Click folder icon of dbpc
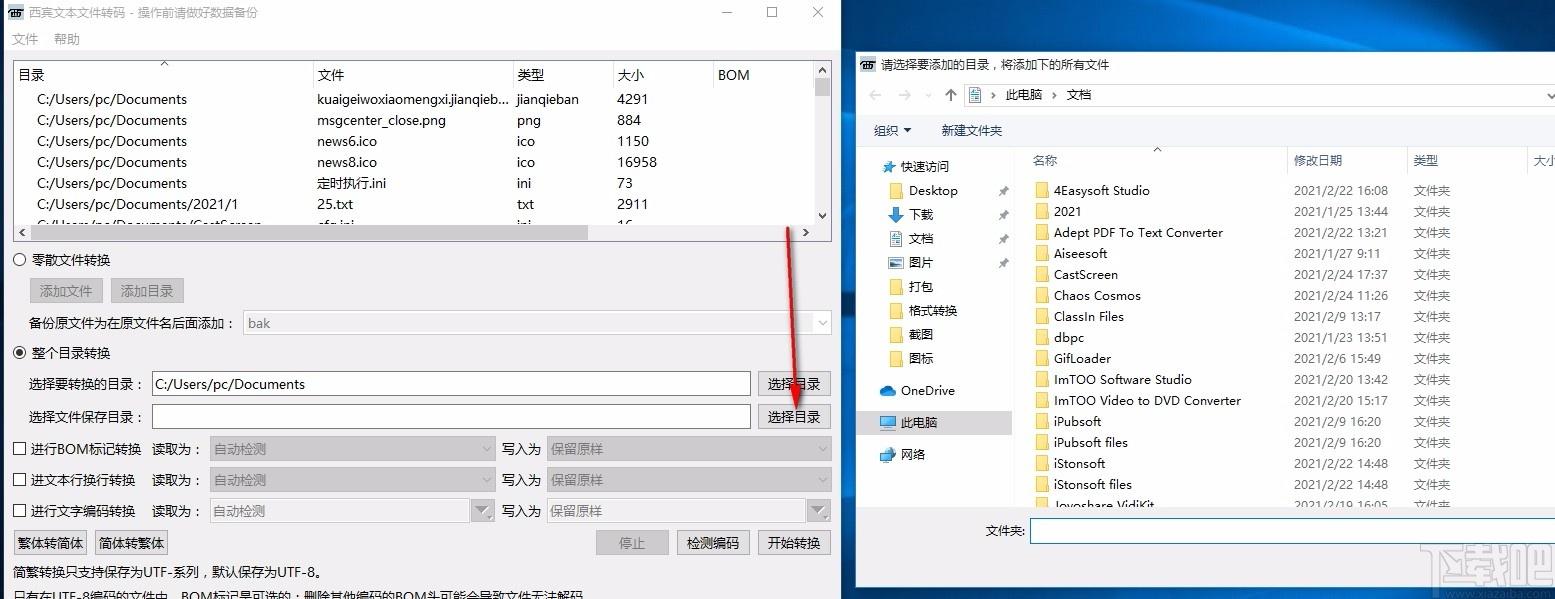The image size is (1555, 599). click(1041, 337)
